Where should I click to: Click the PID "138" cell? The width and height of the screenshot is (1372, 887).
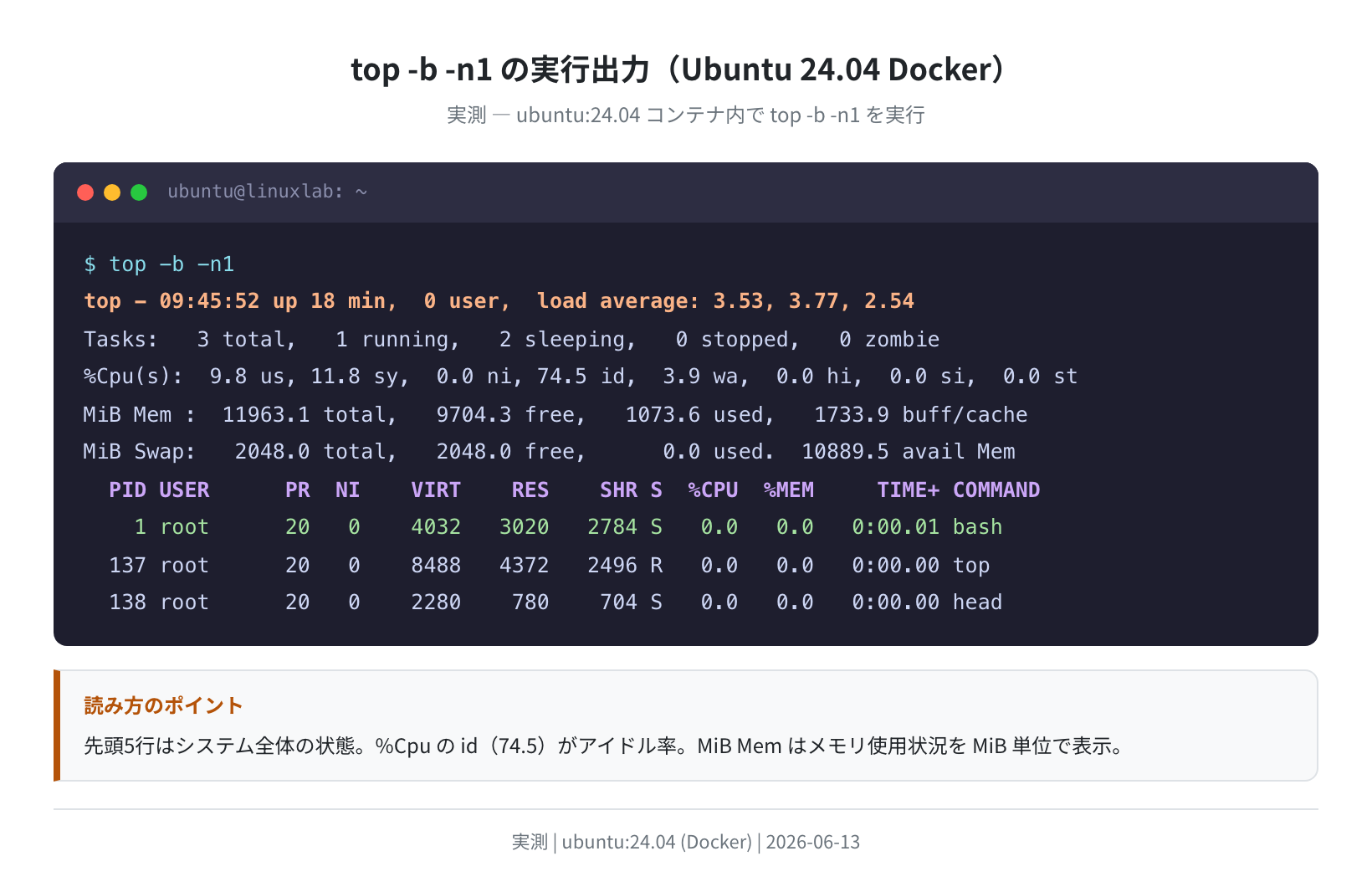coord(127,602)
